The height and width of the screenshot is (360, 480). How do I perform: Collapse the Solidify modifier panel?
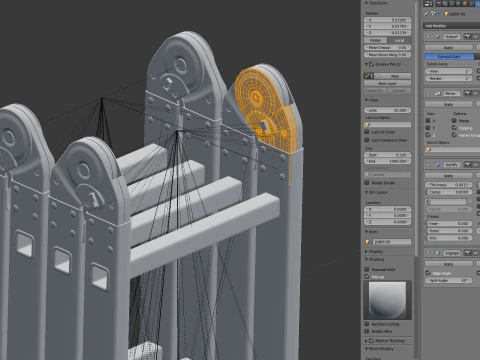(428, 165)
